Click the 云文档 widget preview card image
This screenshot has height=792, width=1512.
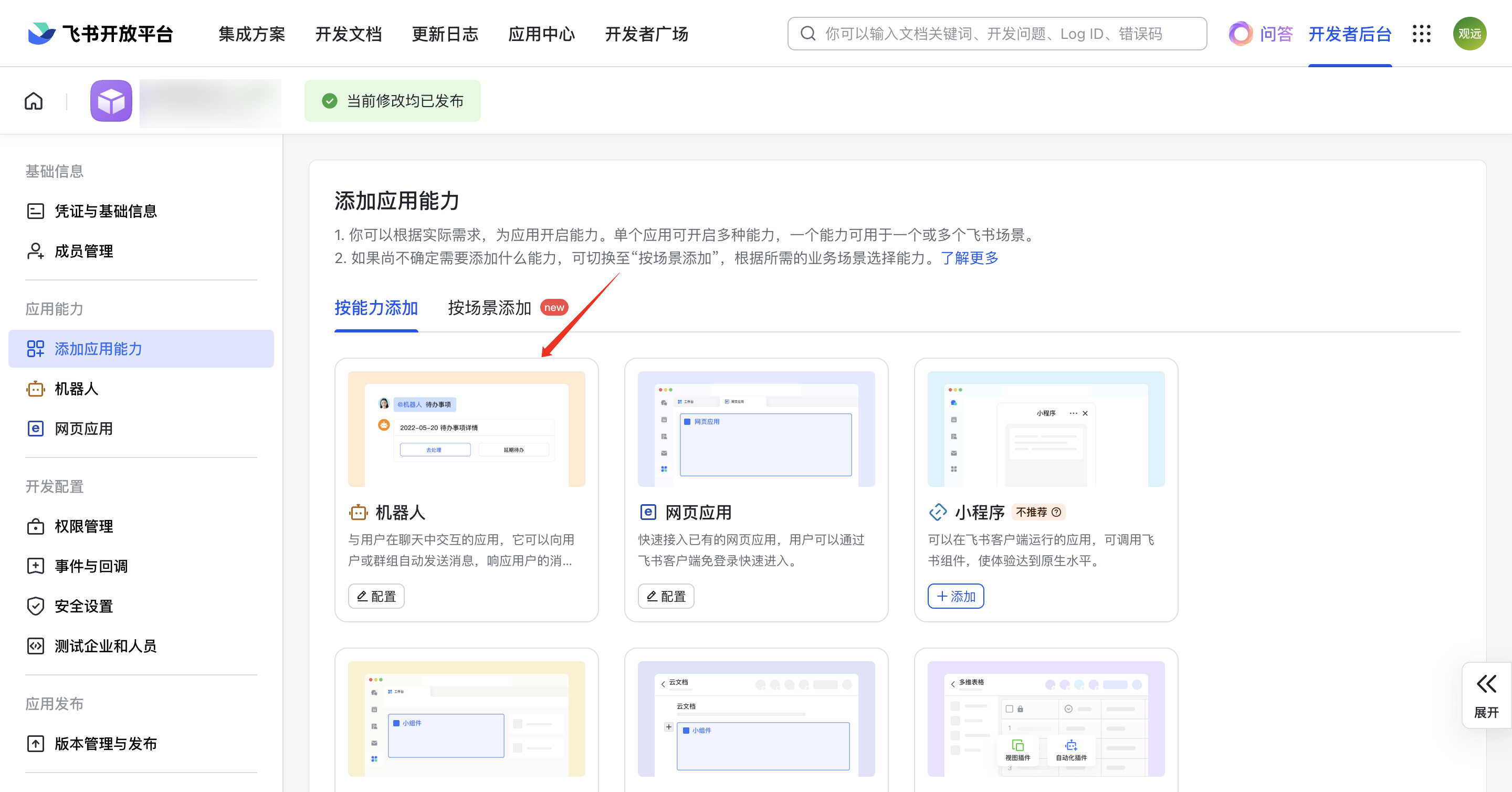[x=756, y=718]
